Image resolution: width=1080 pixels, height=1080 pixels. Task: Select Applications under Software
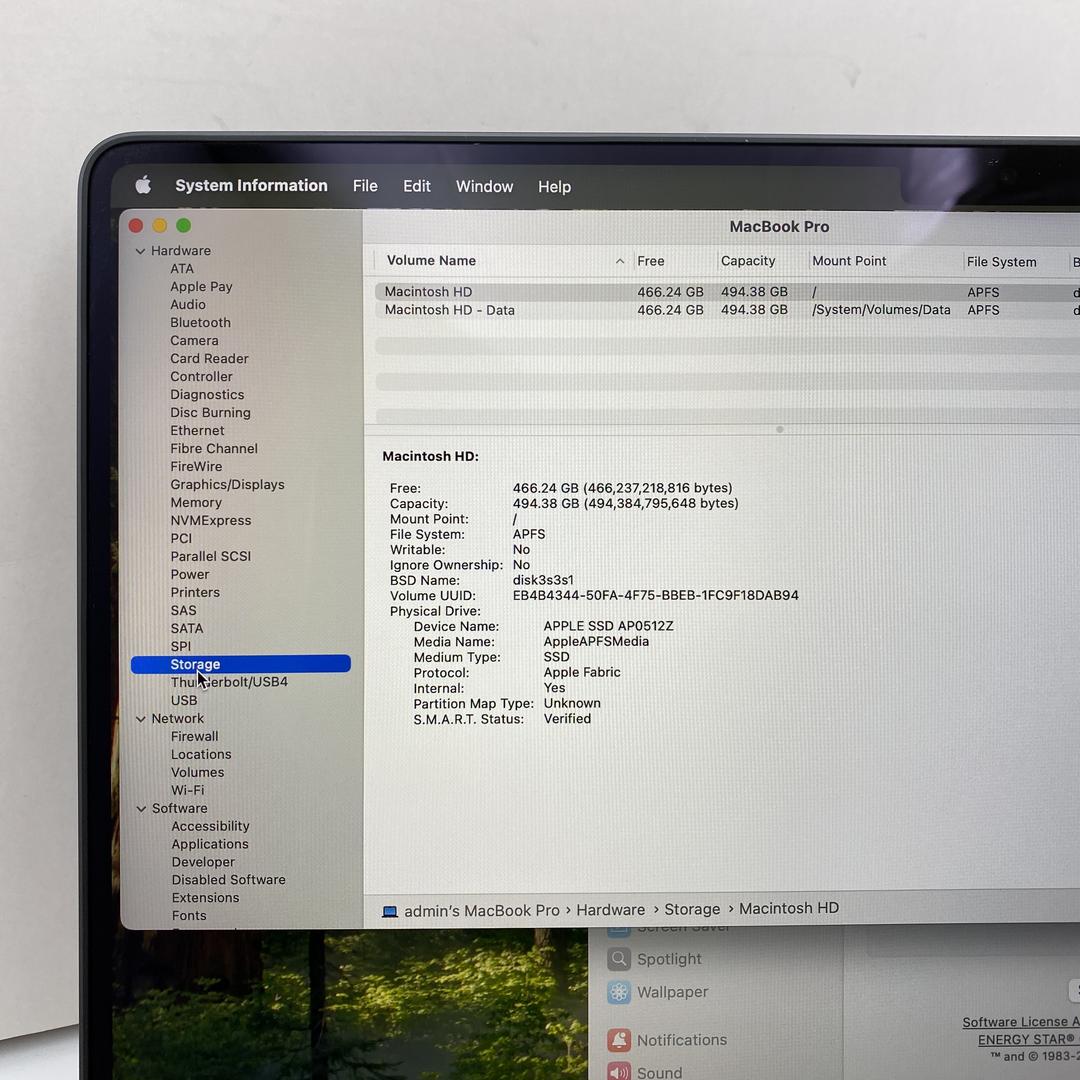210,844
